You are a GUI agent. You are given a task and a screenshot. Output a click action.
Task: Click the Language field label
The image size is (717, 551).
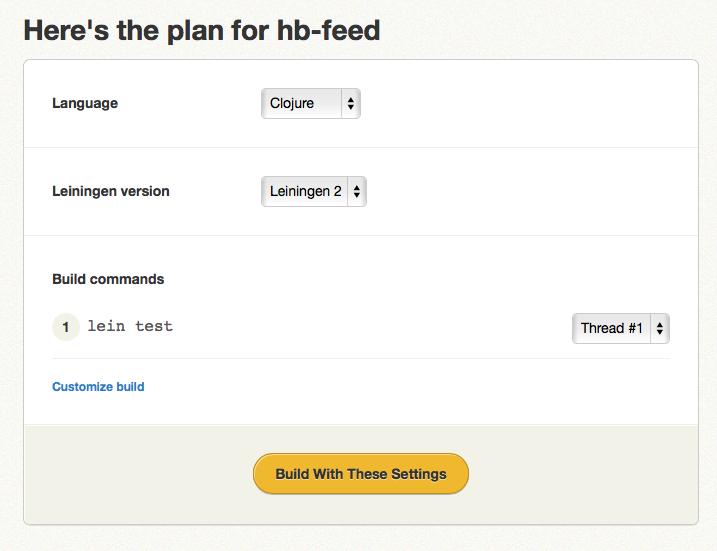pyautogui.click(x=85, y=103)
